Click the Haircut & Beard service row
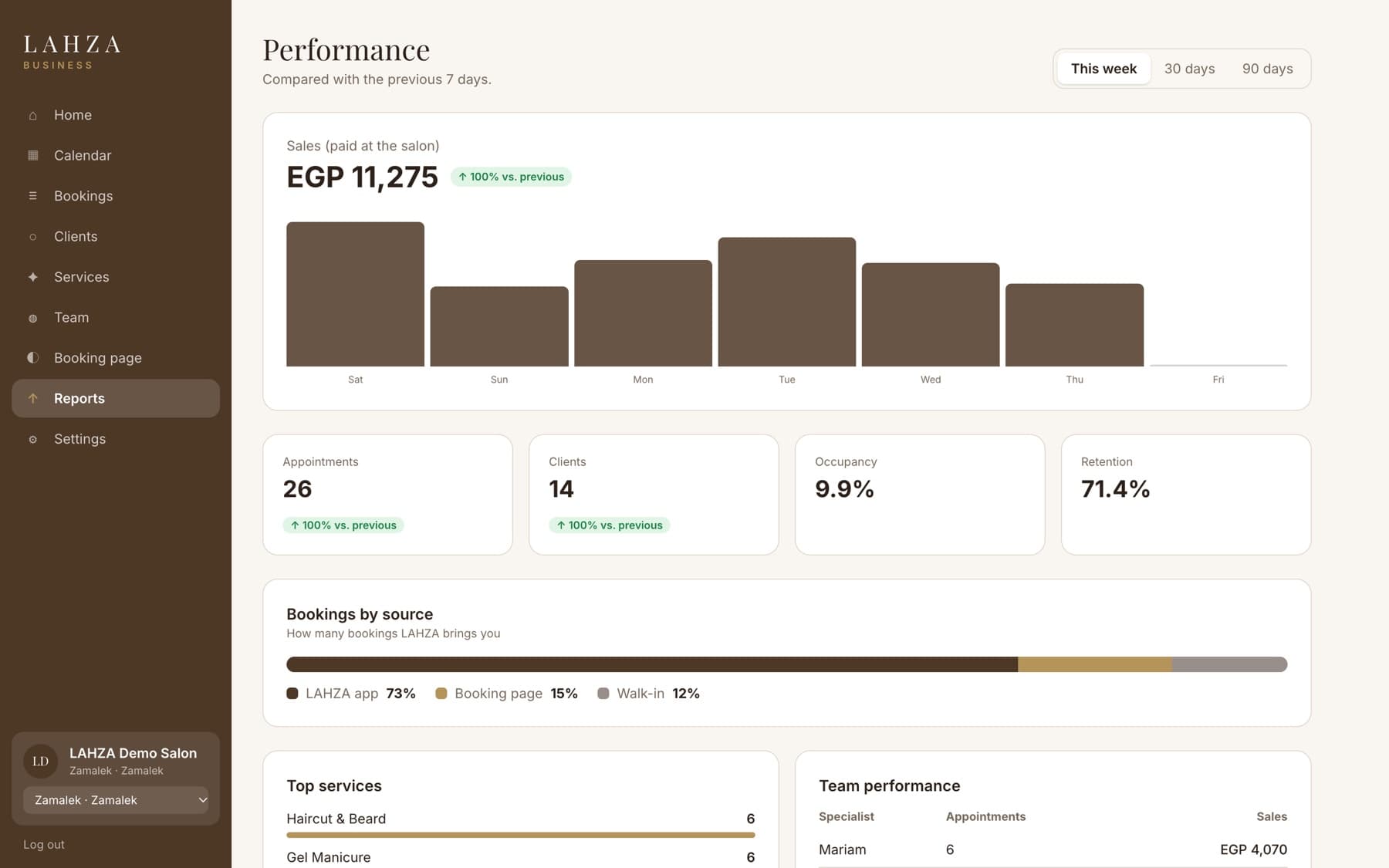This screenshot has height=868, width=1389. (x=521, y=823)
